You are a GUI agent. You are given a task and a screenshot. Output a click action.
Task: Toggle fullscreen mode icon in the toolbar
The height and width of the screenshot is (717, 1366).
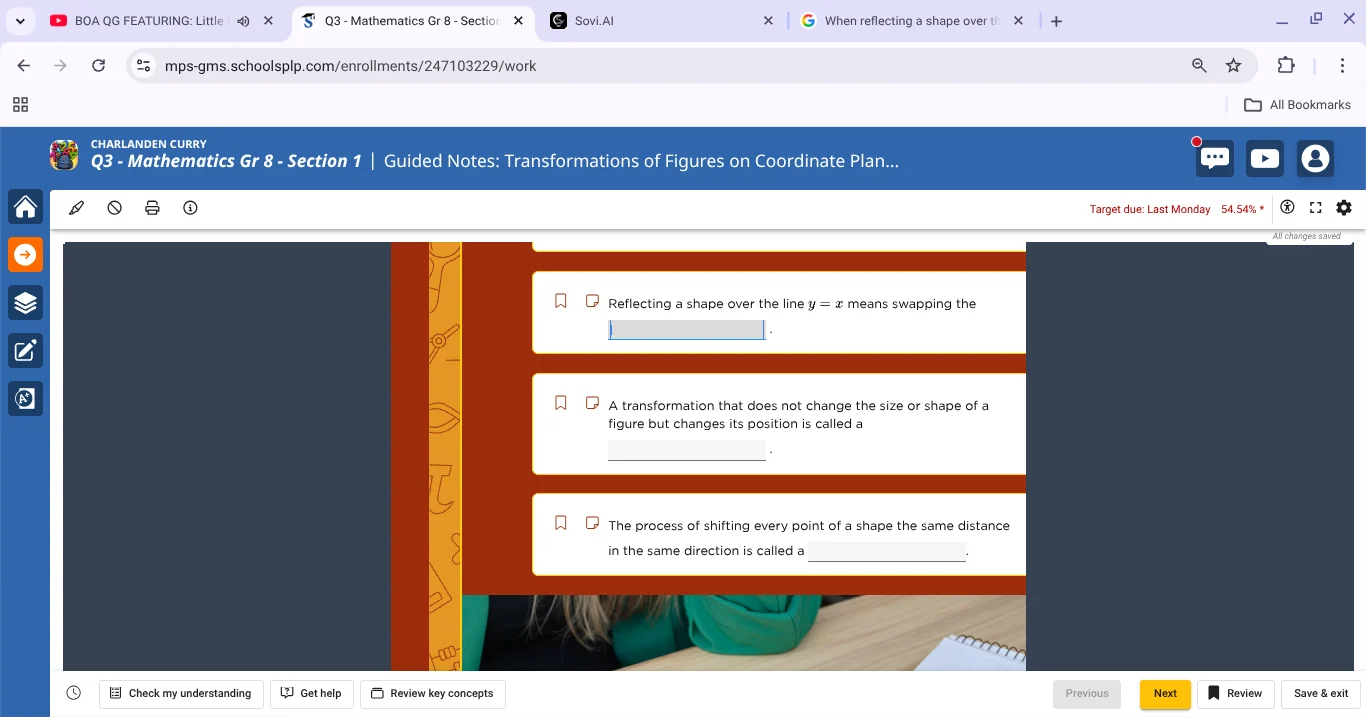pos(1316,208)
